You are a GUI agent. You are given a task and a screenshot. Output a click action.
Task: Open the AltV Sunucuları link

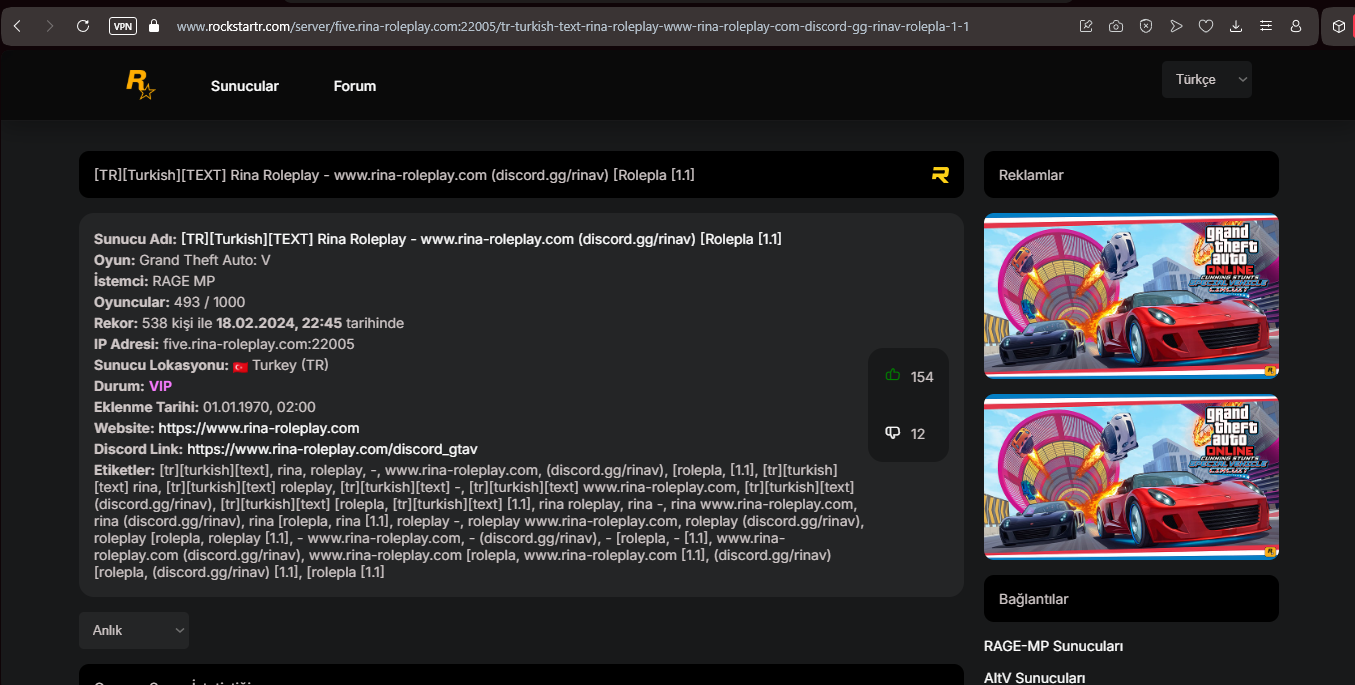(1034, 677)
